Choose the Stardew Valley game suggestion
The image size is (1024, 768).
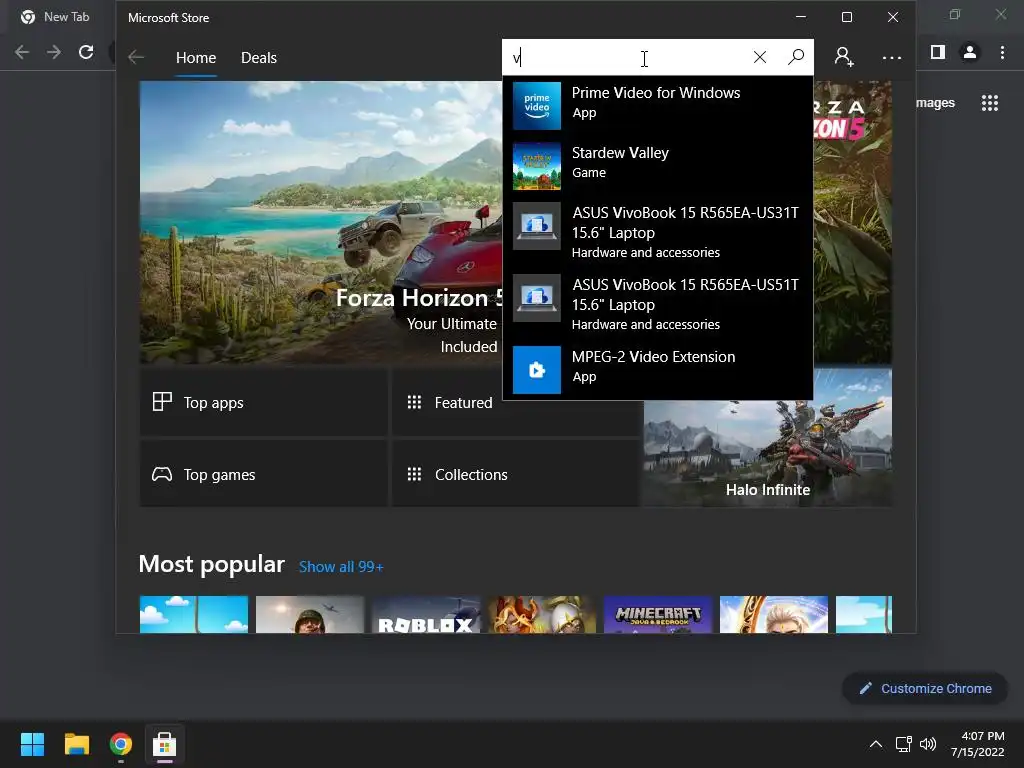coord(658,165)
